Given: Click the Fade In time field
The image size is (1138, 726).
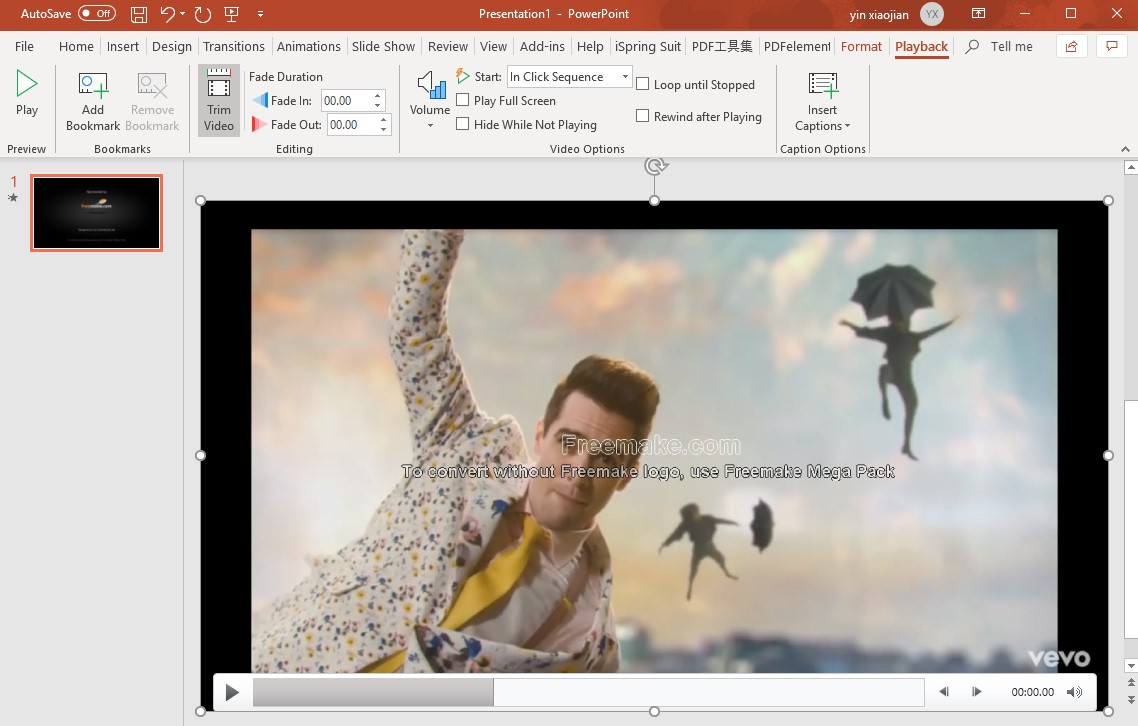Looking at the screenshot, I should click(x=345, y=100).
